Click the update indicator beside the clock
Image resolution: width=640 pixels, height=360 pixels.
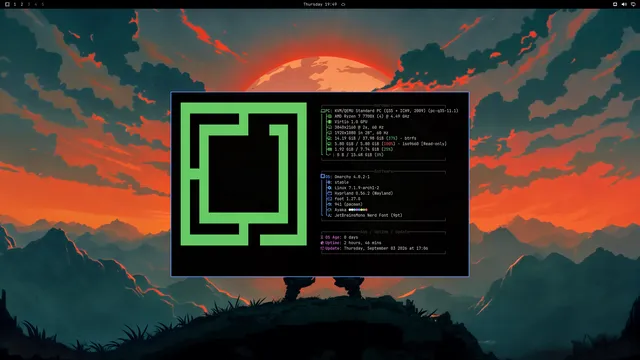tap(343, 4)
